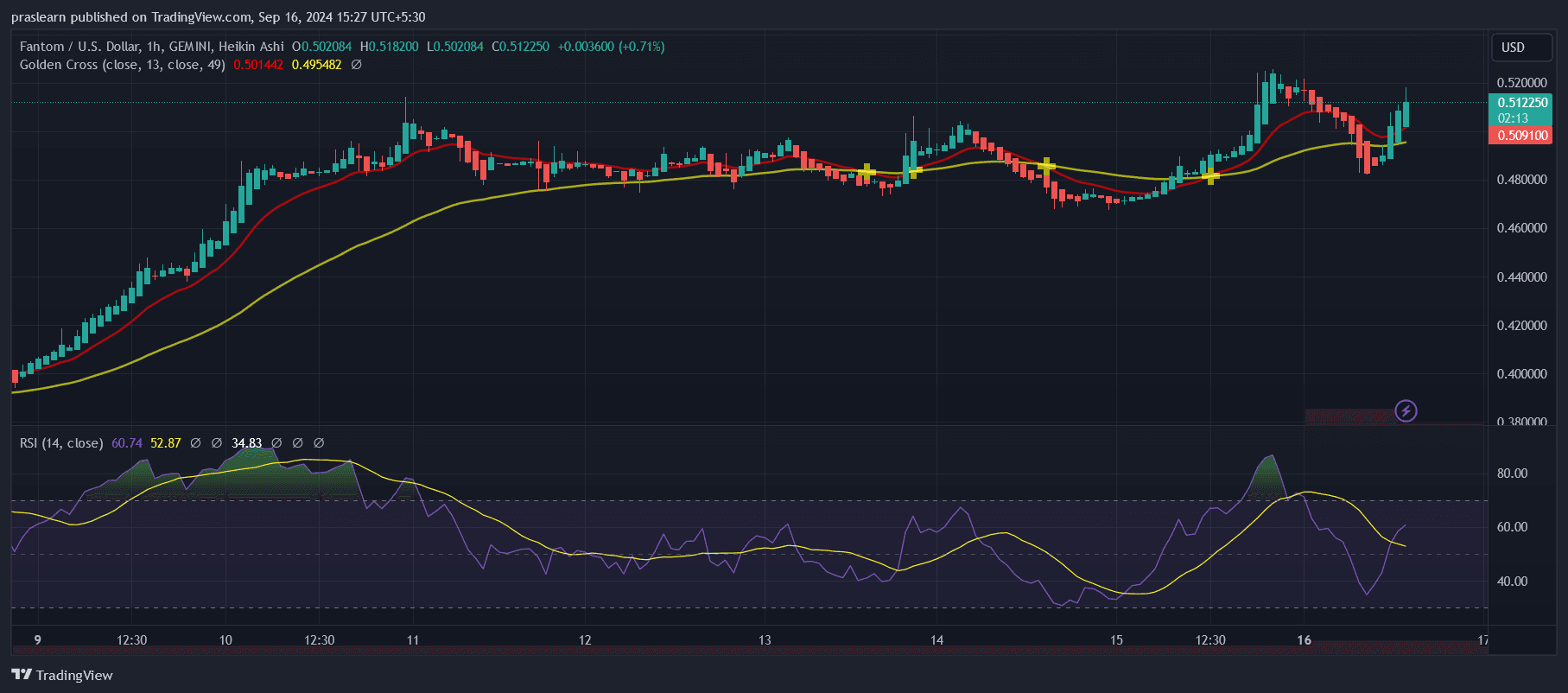The height and width of the screenshot is (693, 1568).
Task: Click the RSI moving average value 52.87
Action: pos(166,442)
